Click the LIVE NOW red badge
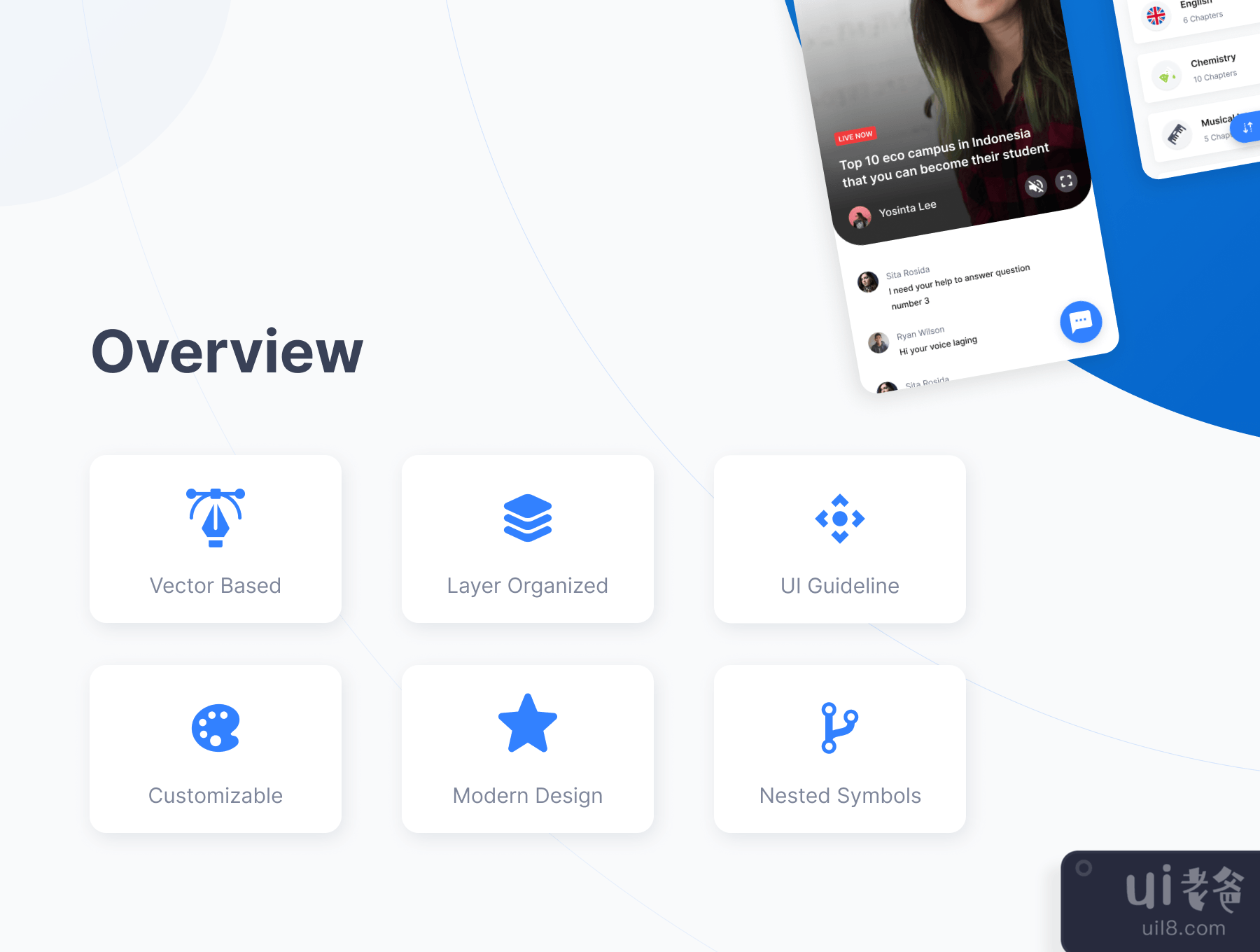Screen dimensions: 1260x952 [x=855, y=136]
